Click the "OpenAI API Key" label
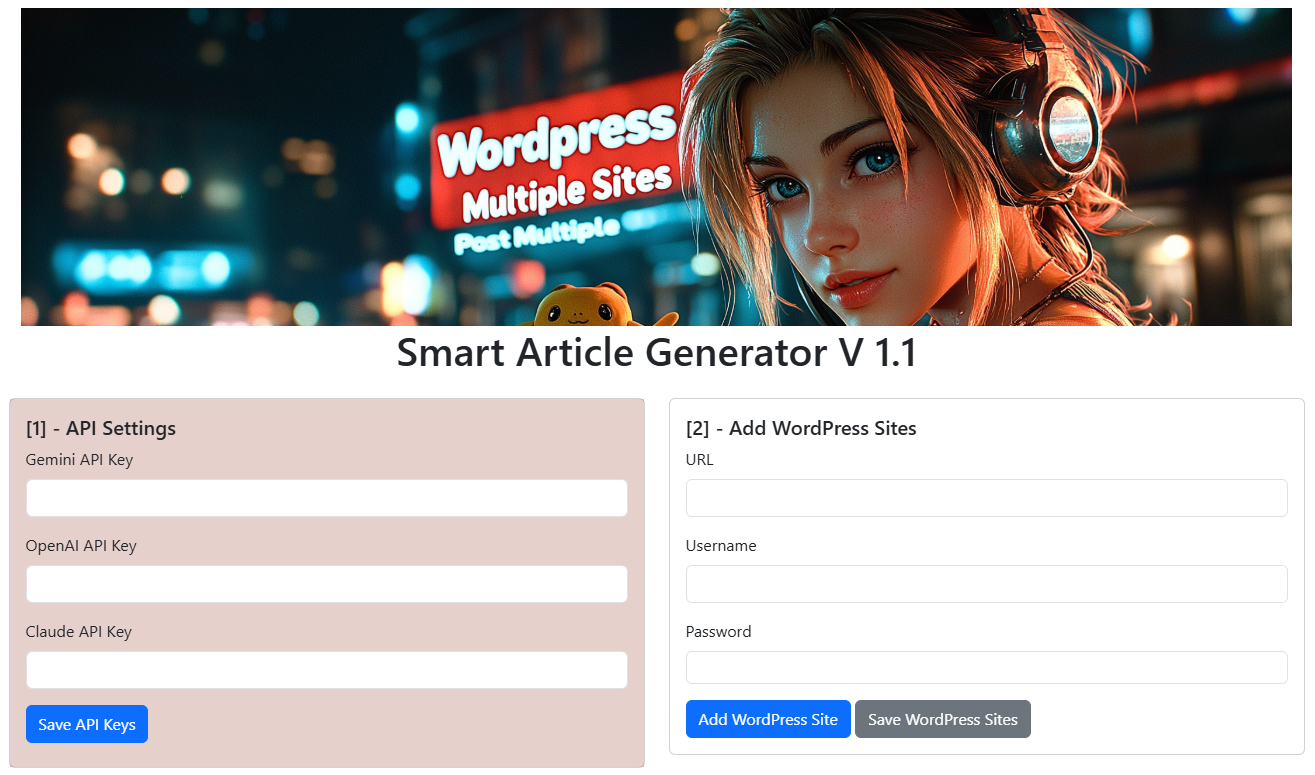This screenshot has width=1315, height=775. [81, 546]
